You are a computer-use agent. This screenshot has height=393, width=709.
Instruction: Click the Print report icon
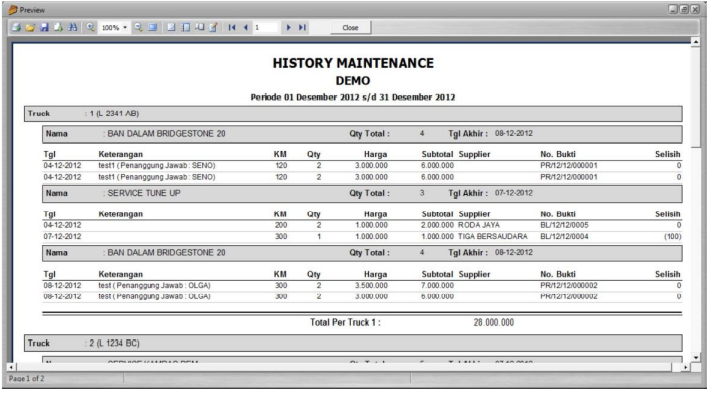click(16, 28)
